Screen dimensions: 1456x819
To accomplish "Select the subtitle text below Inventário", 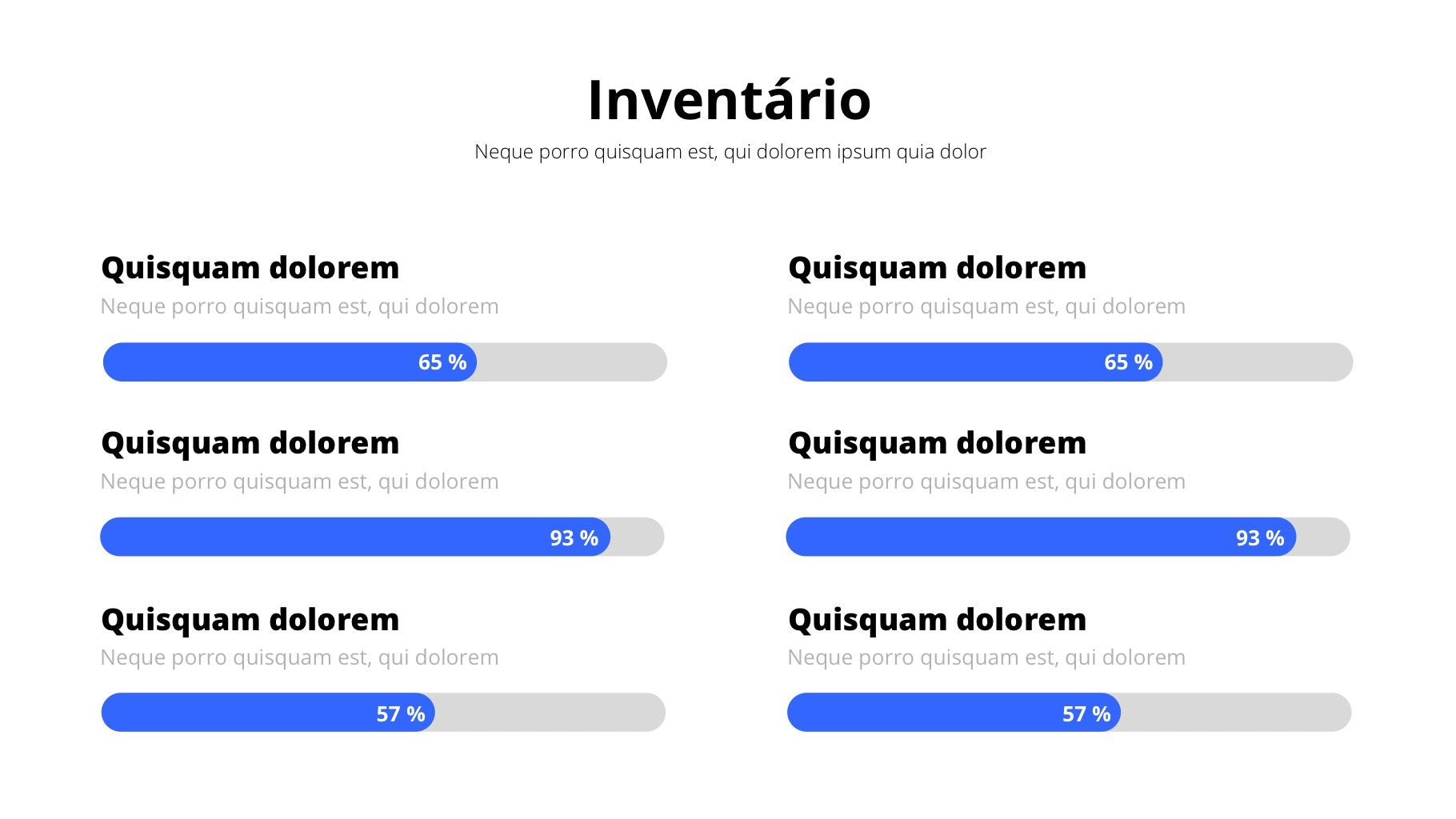I will pos(730,152).
